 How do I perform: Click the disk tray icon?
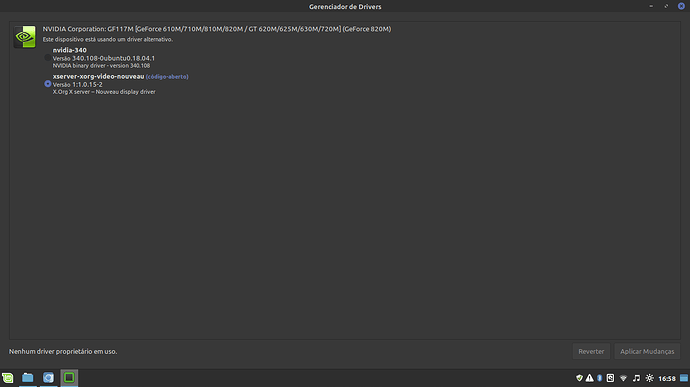pyautogui.click(x=610, y=378)
